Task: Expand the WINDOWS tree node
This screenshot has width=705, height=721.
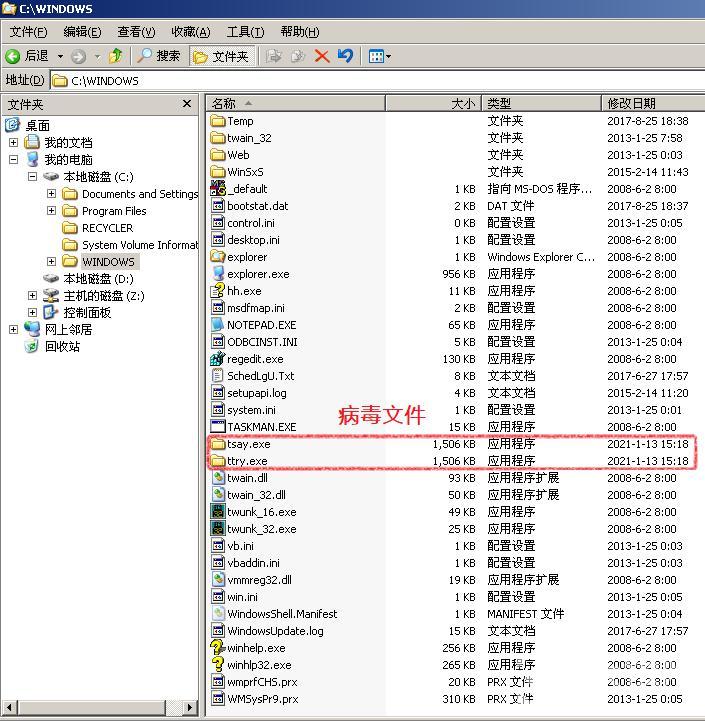Action: pyautogui.click(x=52, y=262)
